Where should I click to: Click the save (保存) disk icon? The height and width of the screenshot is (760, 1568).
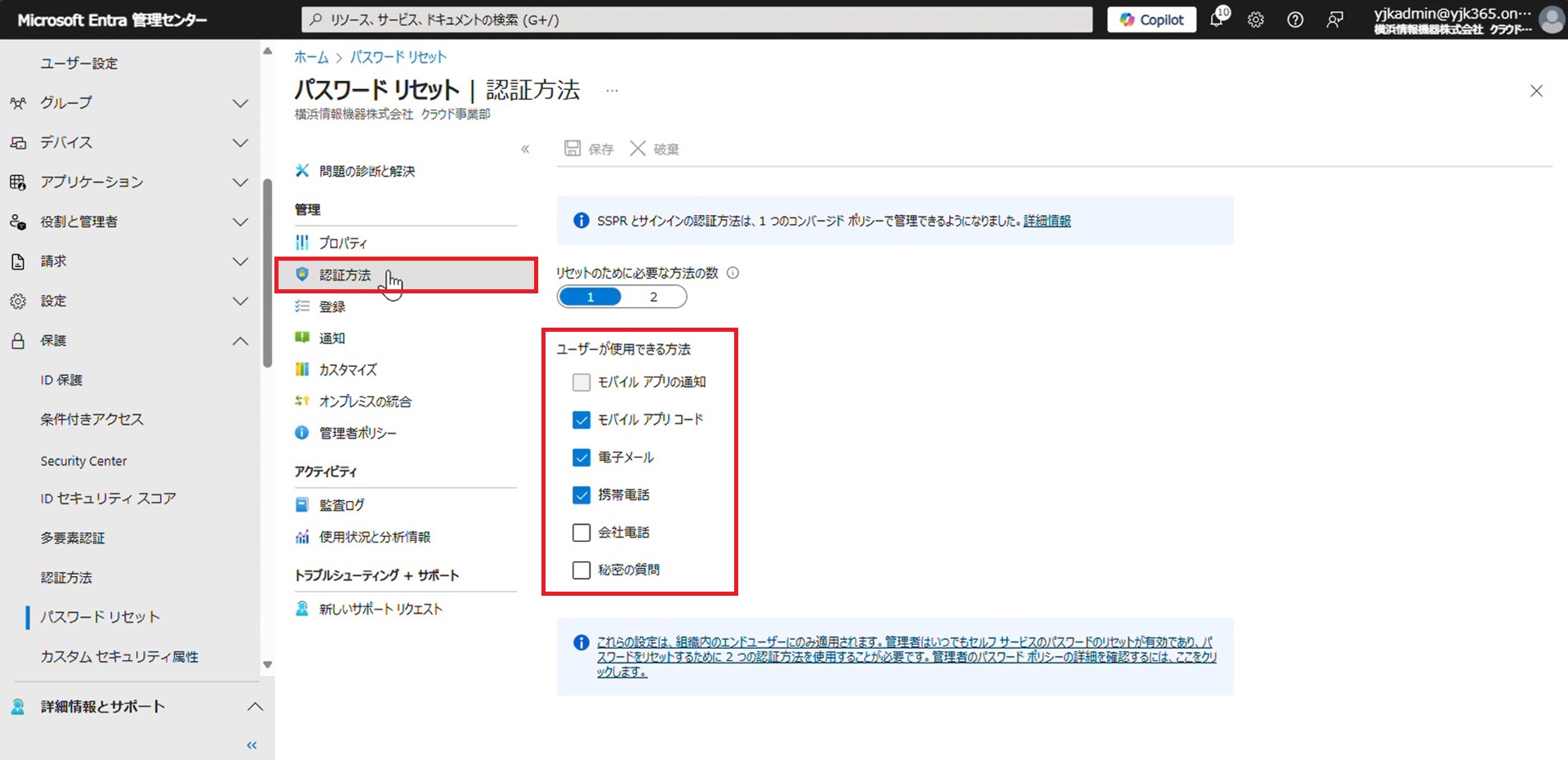click(572, 149)
